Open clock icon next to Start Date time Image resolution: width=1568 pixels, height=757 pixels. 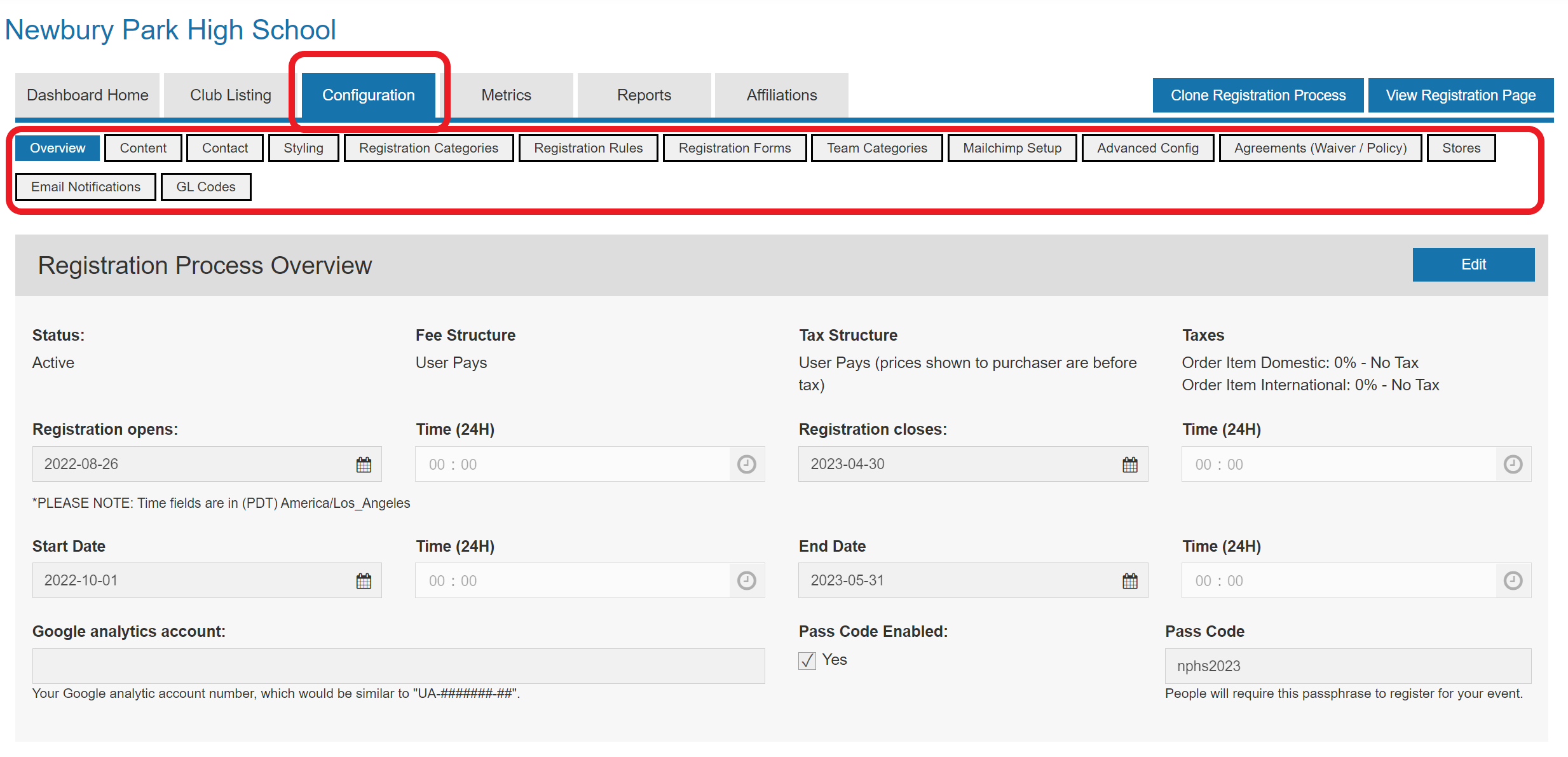(746, 581)
